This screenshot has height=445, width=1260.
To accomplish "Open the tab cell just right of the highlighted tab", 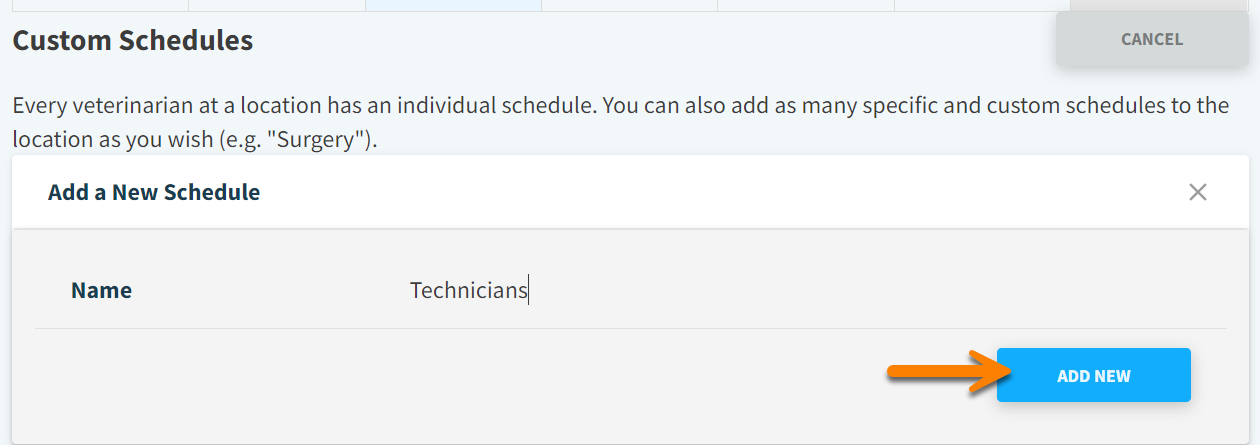I will point(629,5).
